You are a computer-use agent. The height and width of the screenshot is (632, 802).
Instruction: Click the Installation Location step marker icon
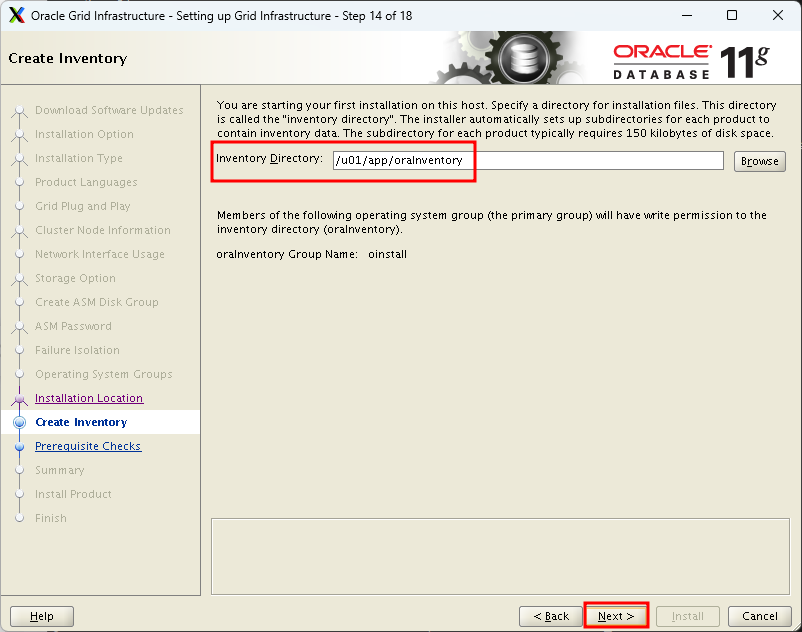click(x=19, y=398)
